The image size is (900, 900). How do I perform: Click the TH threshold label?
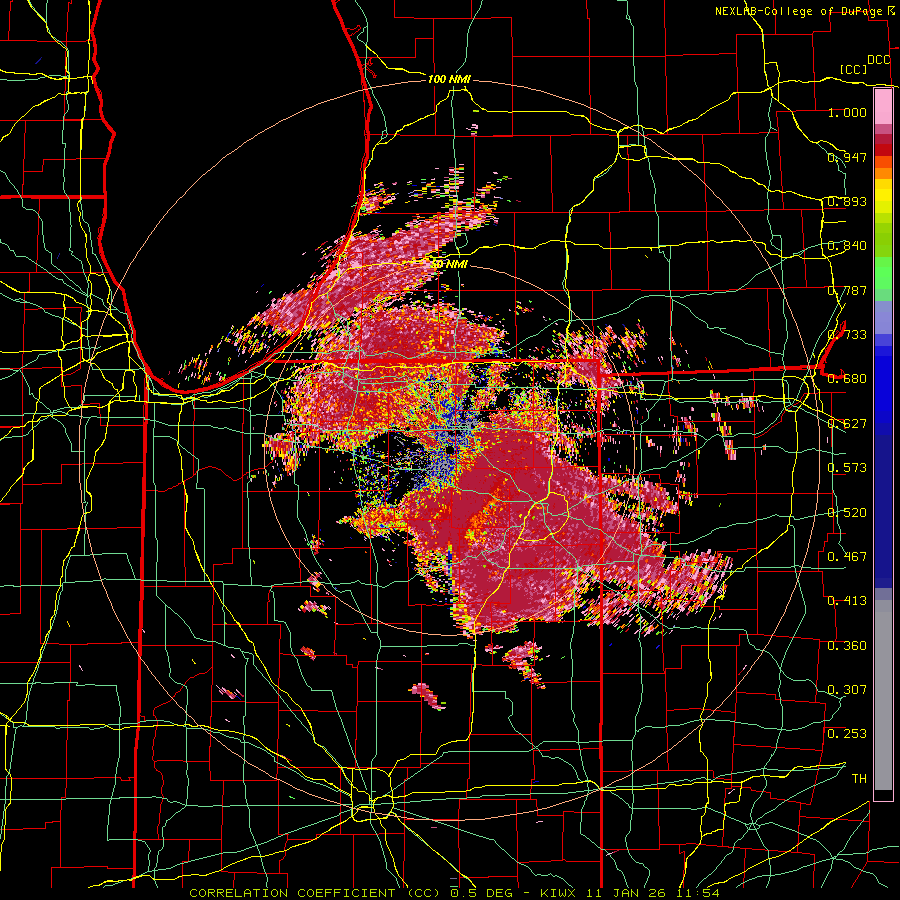point(859,778)
